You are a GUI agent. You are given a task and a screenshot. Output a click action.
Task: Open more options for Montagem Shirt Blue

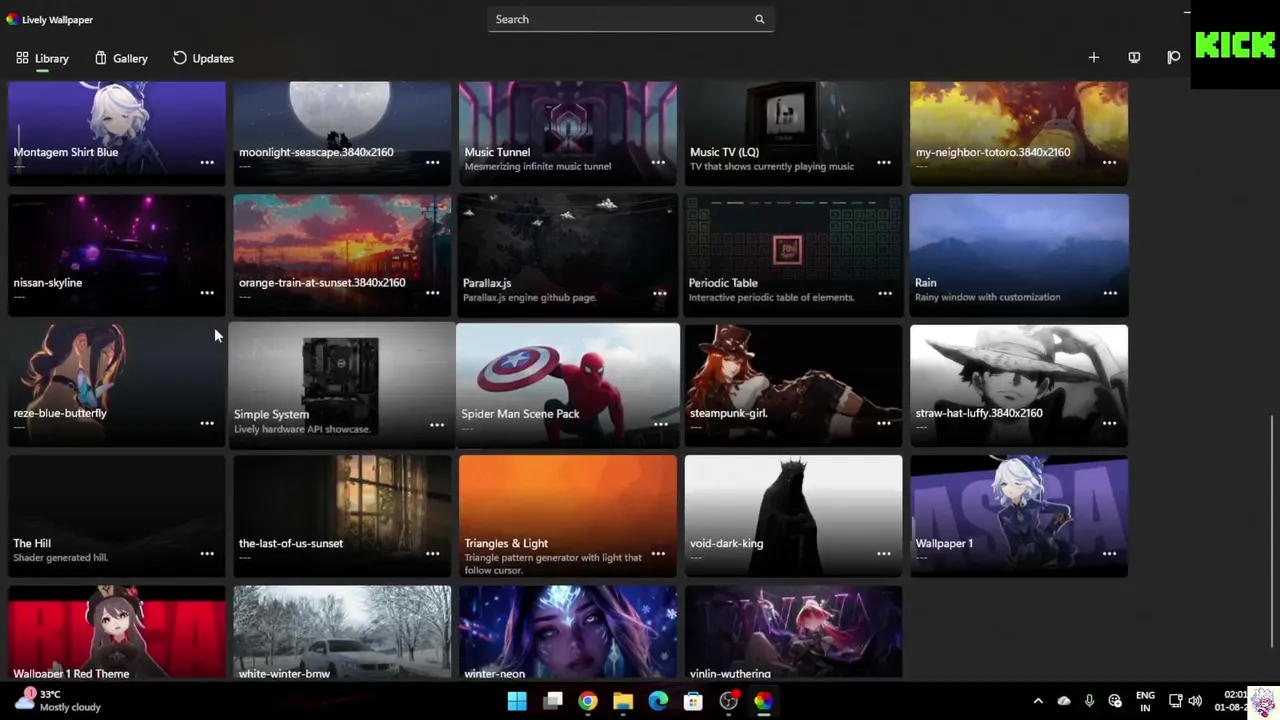pyautogui.click(x=207, y=162)
